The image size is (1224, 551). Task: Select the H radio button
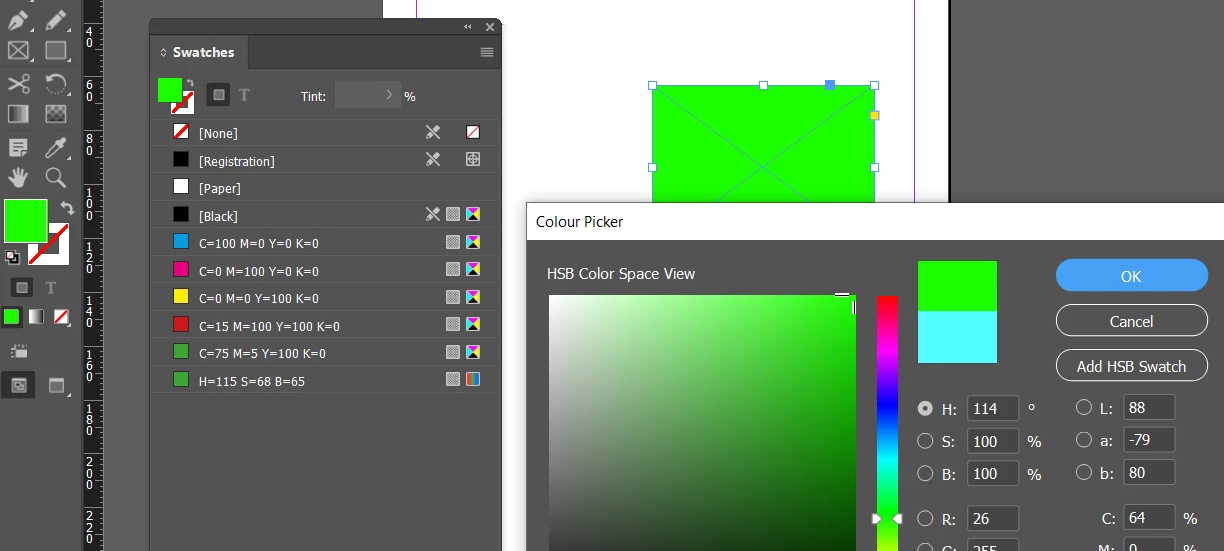pos(925,408)
